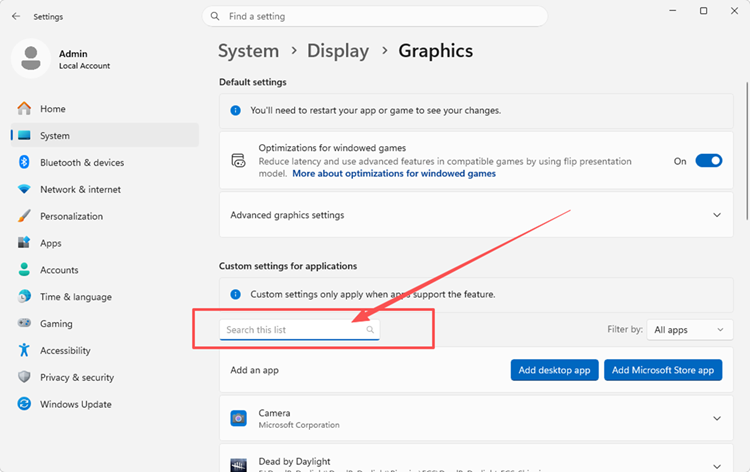Click the Home house icon
Image resolution: width=750 pixels, height=472 pixels.
click(x=24, y=108)
